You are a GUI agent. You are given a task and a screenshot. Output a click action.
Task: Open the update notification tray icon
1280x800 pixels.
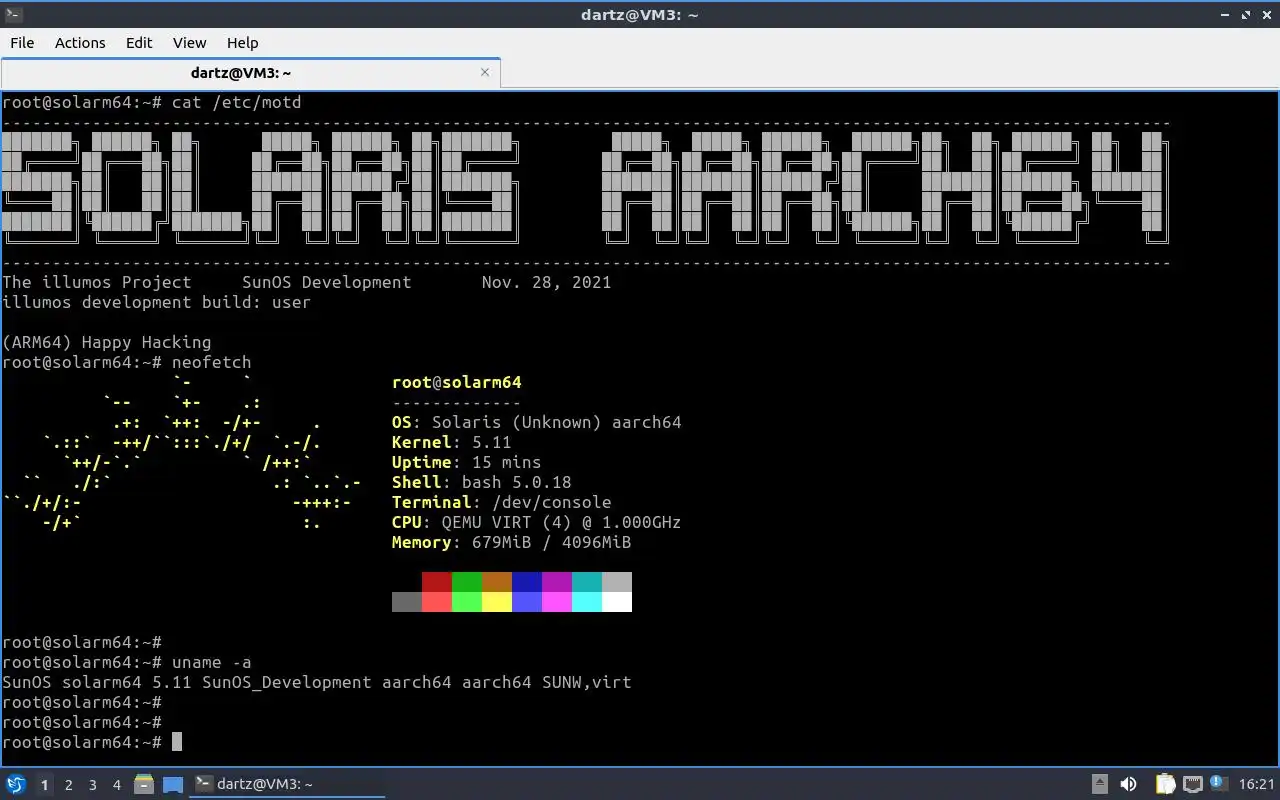[x=1218, y=783]
